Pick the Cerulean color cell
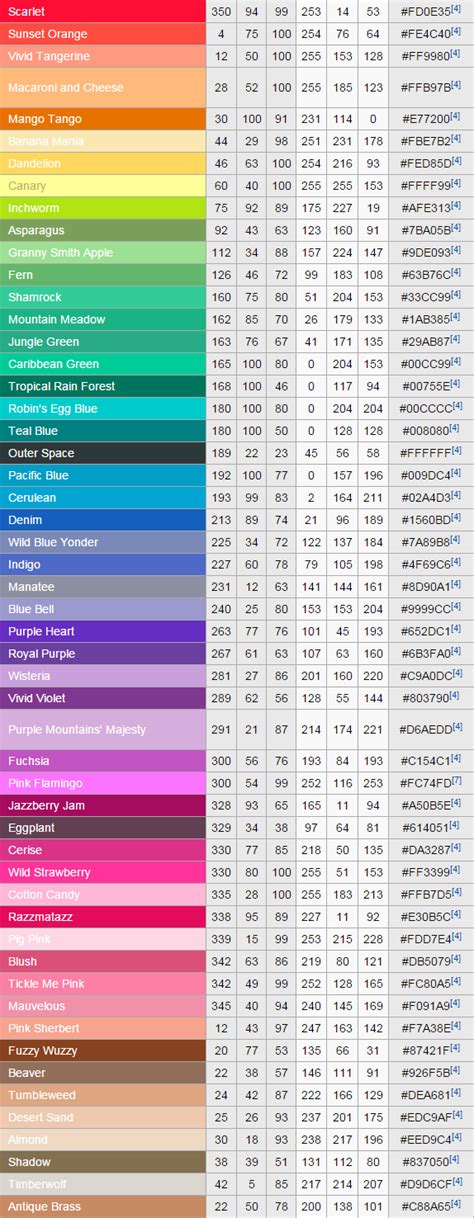 tap(103, 497)
